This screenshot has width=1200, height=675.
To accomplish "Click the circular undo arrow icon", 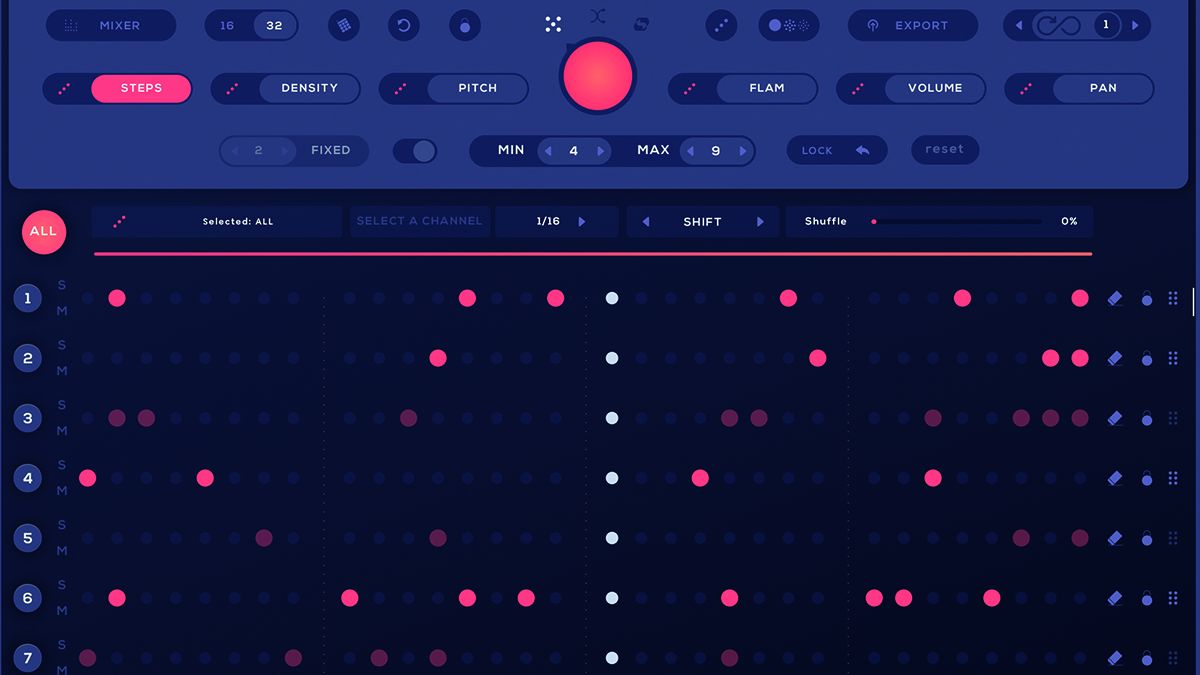I will tap(404, 25).
